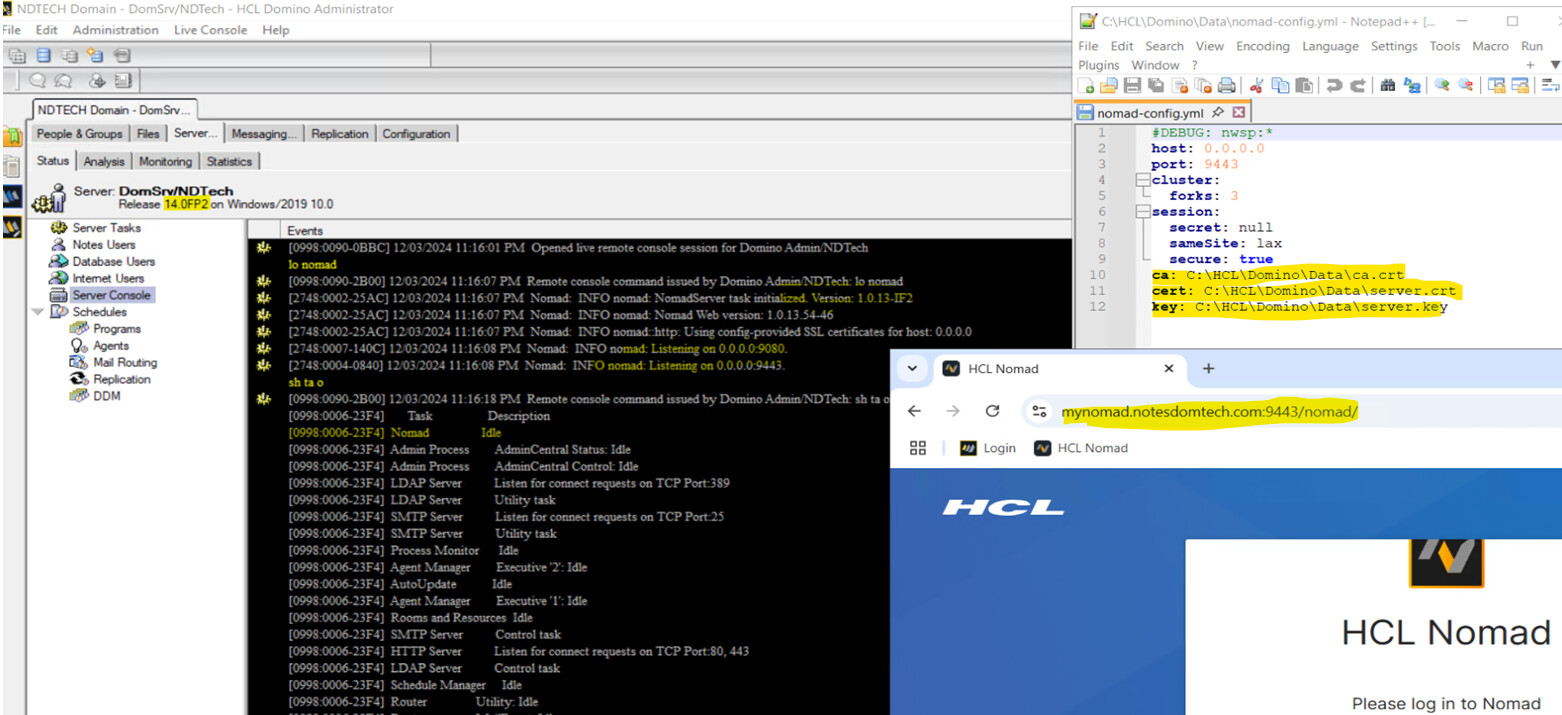Open the Messaging tab

click(x=264, y=134)
